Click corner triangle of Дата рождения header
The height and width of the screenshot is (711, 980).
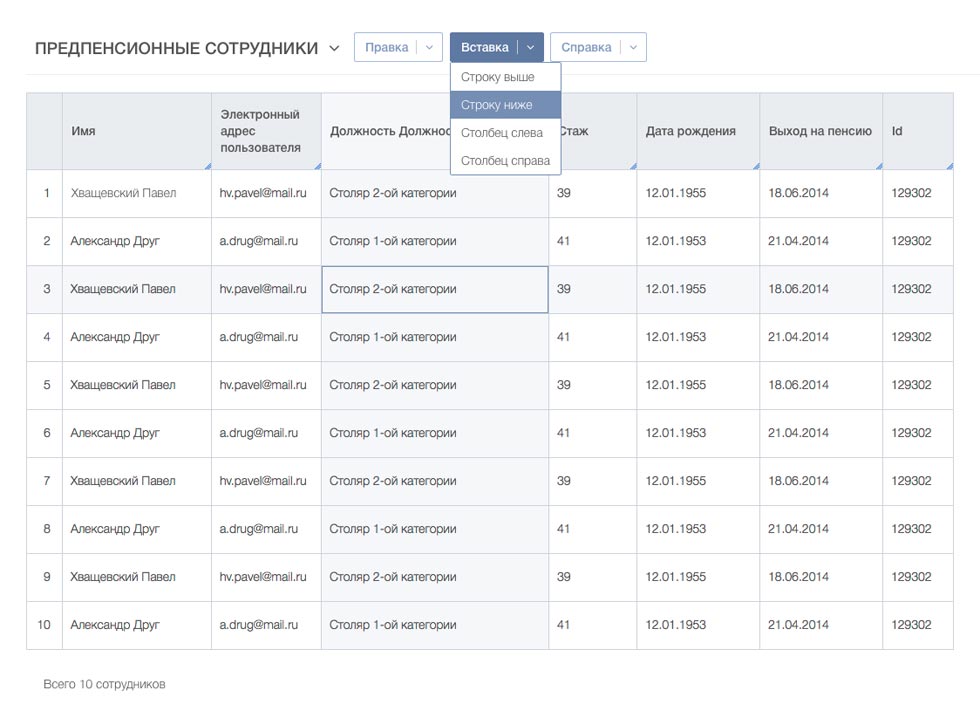[x=755, y=165]
